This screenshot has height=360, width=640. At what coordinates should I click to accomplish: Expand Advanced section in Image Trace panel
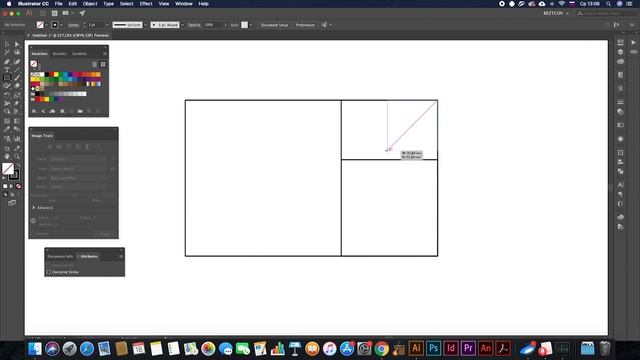pos(34,208)
